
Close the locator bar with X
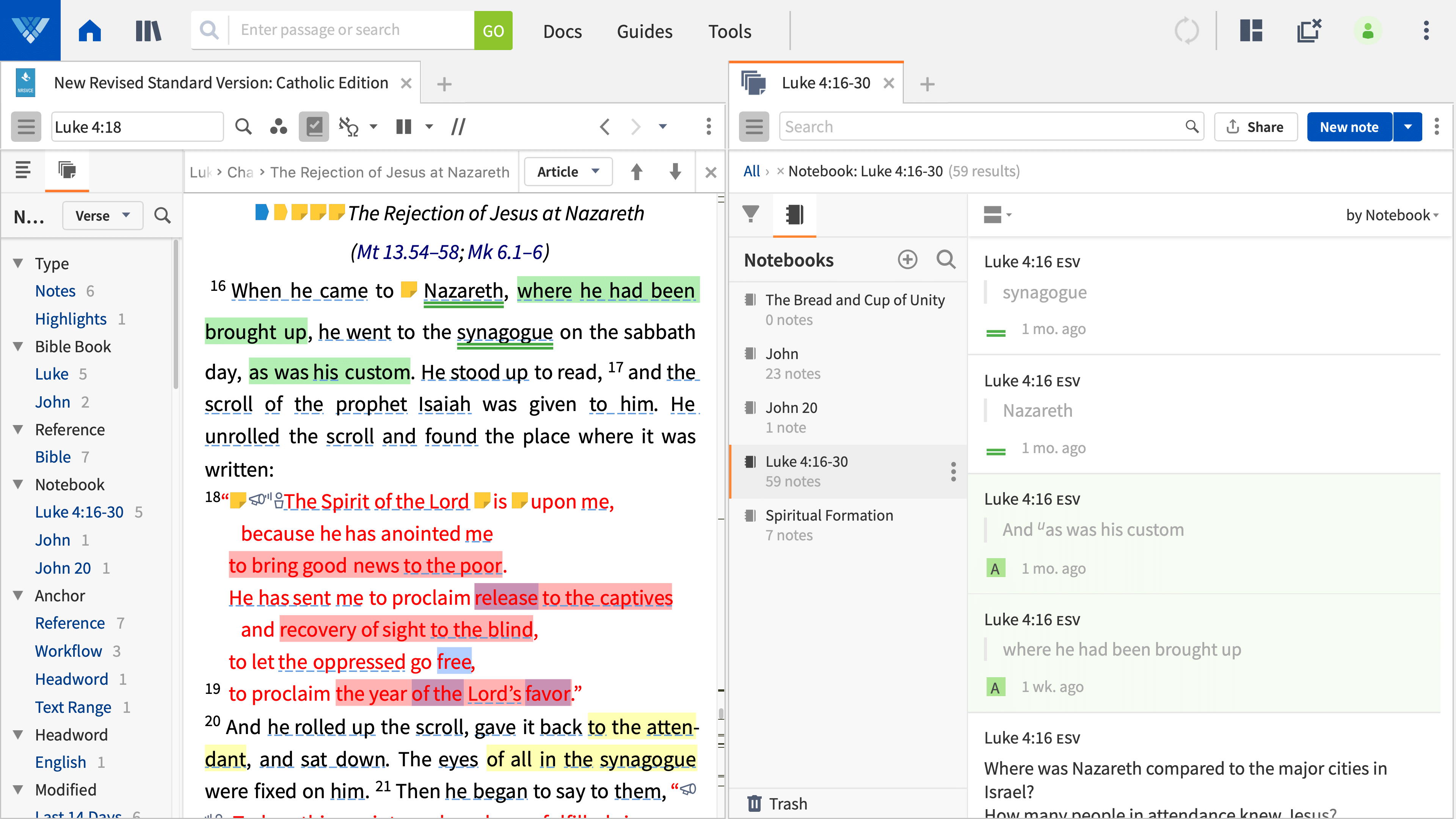(x=711, y=172)
